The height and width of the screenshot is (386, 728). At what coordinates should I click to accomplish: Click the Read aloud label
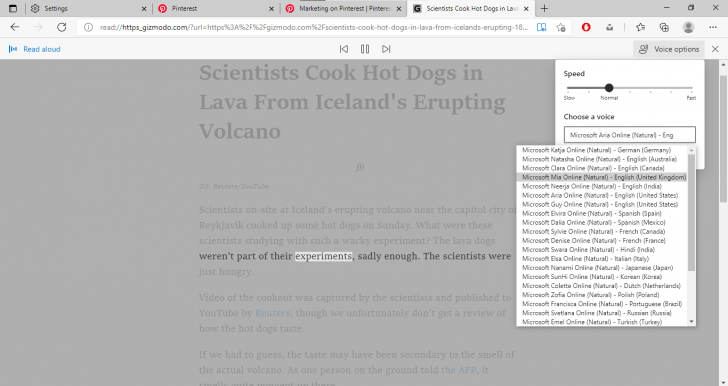click(42, 49)
